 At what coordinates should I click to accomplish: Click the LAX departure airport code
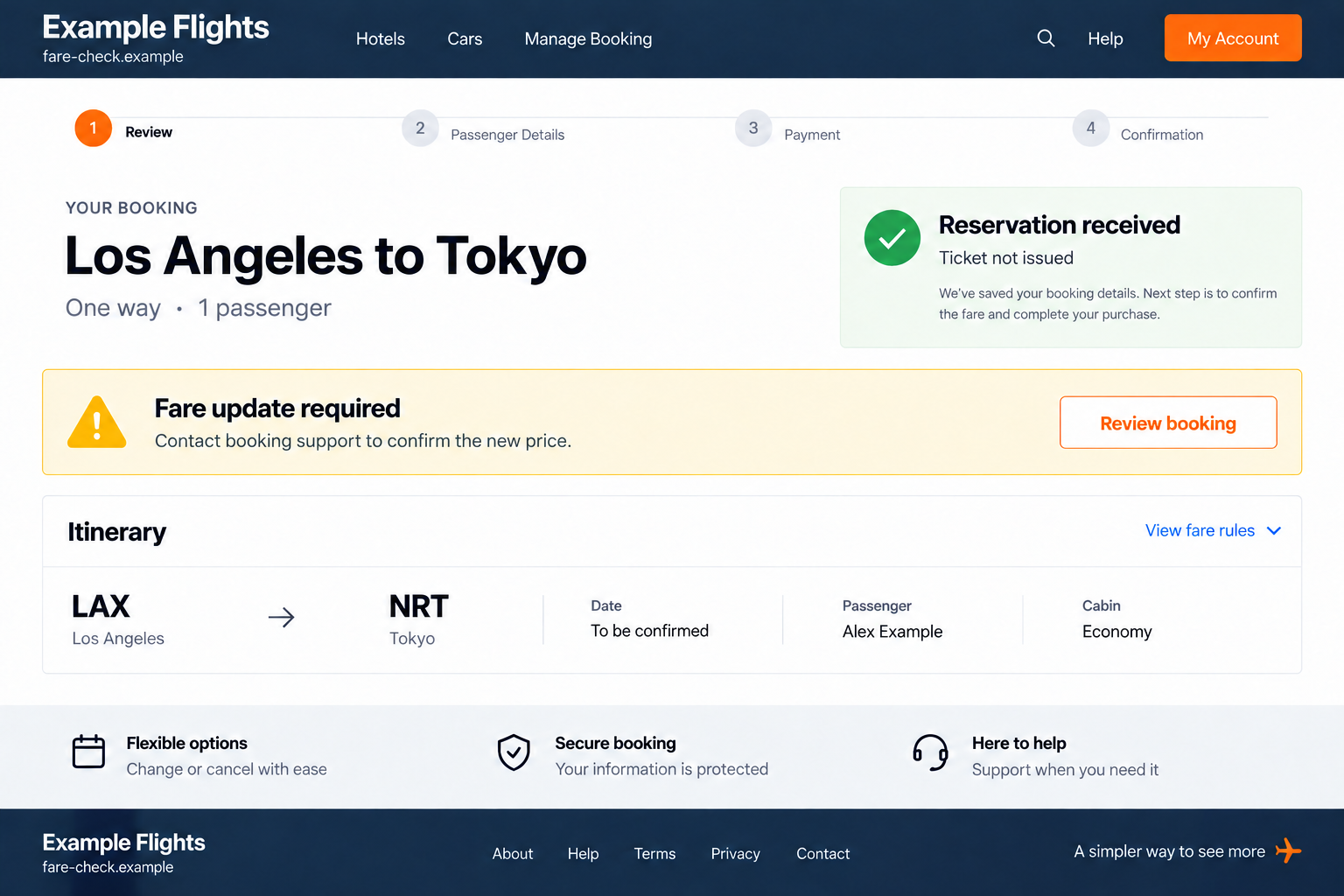pos(101,606)
